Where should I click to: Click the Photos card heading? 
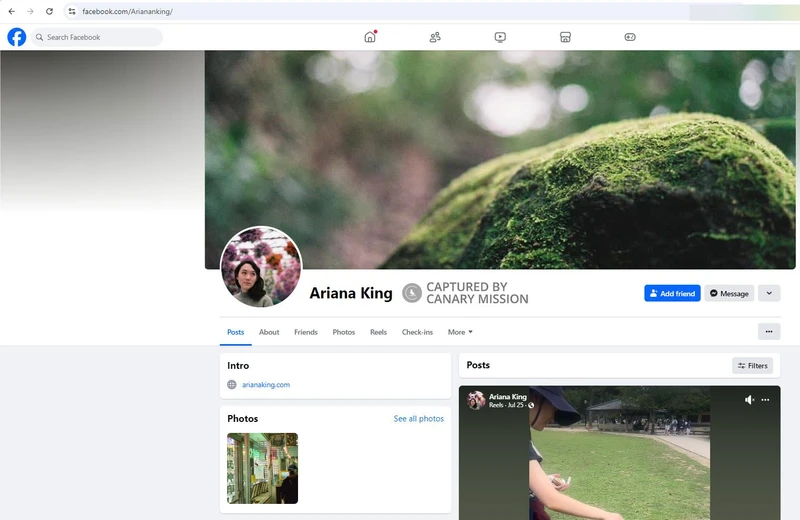(243, 418)
